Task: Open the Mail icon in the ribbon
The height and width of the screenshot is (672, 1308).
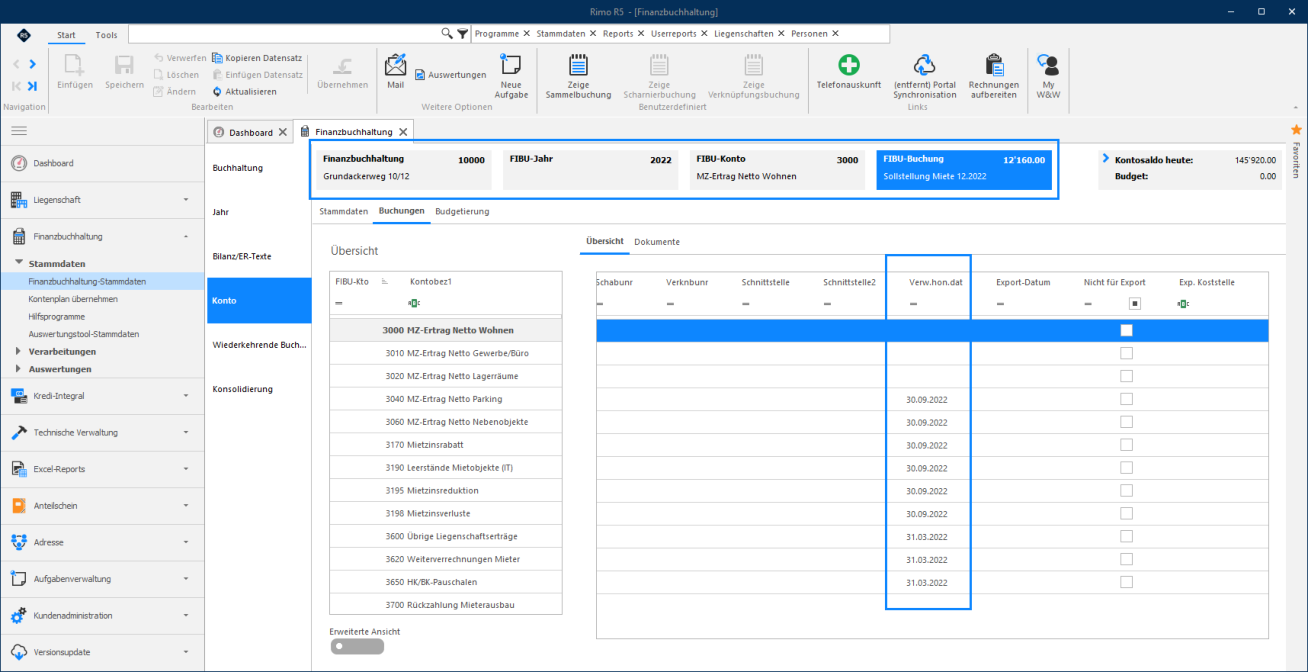Action: [x=396, y=71]
